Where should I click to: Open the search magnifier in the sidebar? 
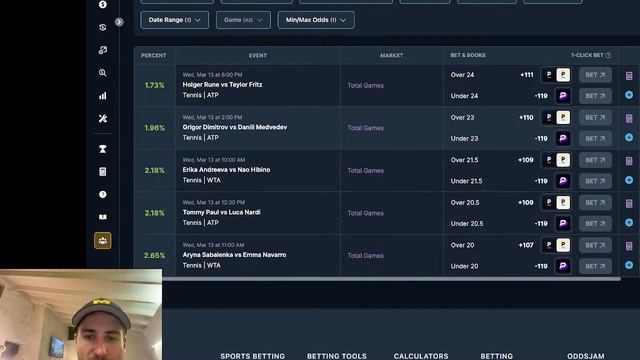pos(103,73)
